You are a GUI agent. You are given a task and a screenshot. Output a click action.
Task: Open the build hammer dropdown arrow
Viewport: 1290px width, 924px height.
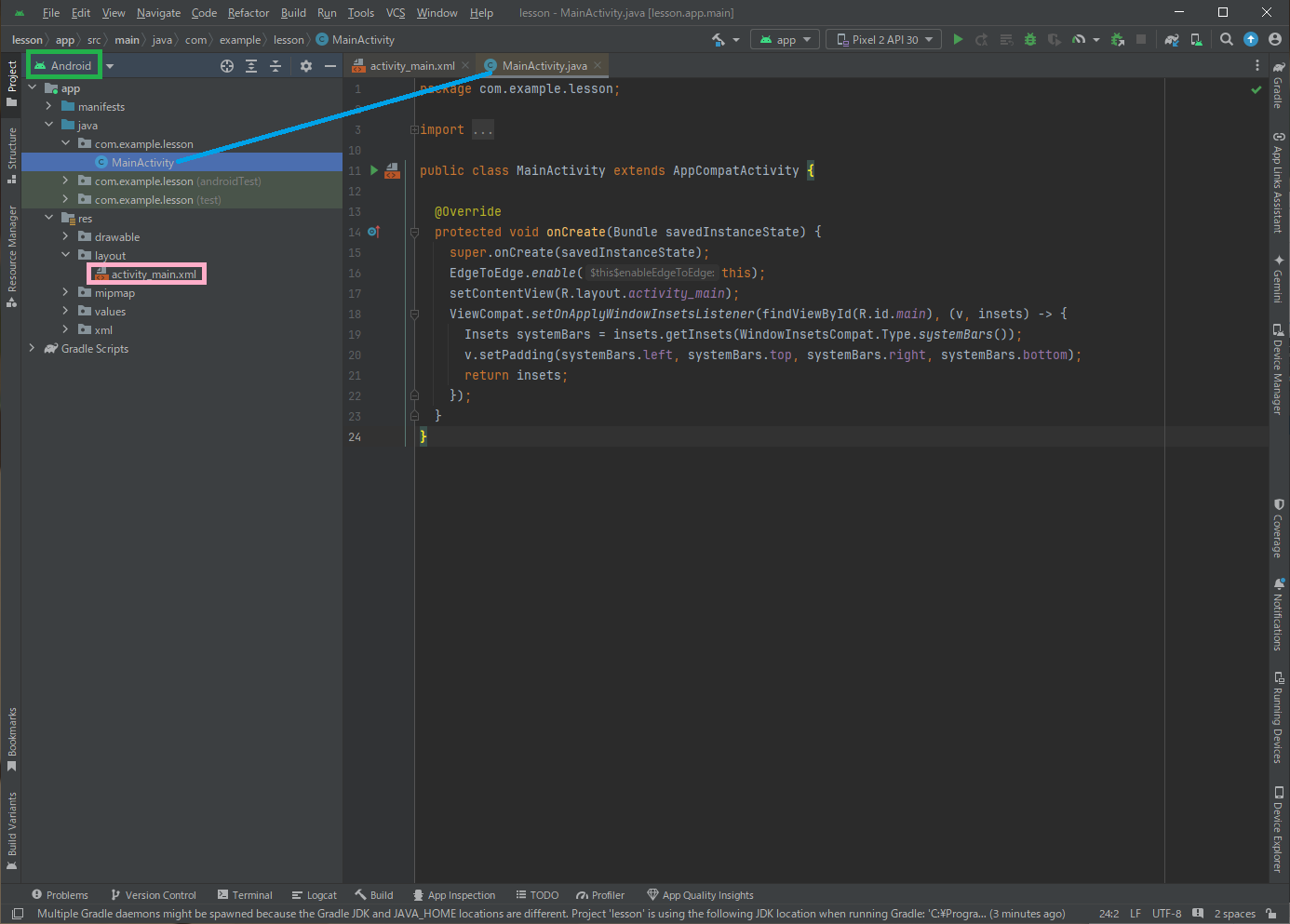click(736, 40)
